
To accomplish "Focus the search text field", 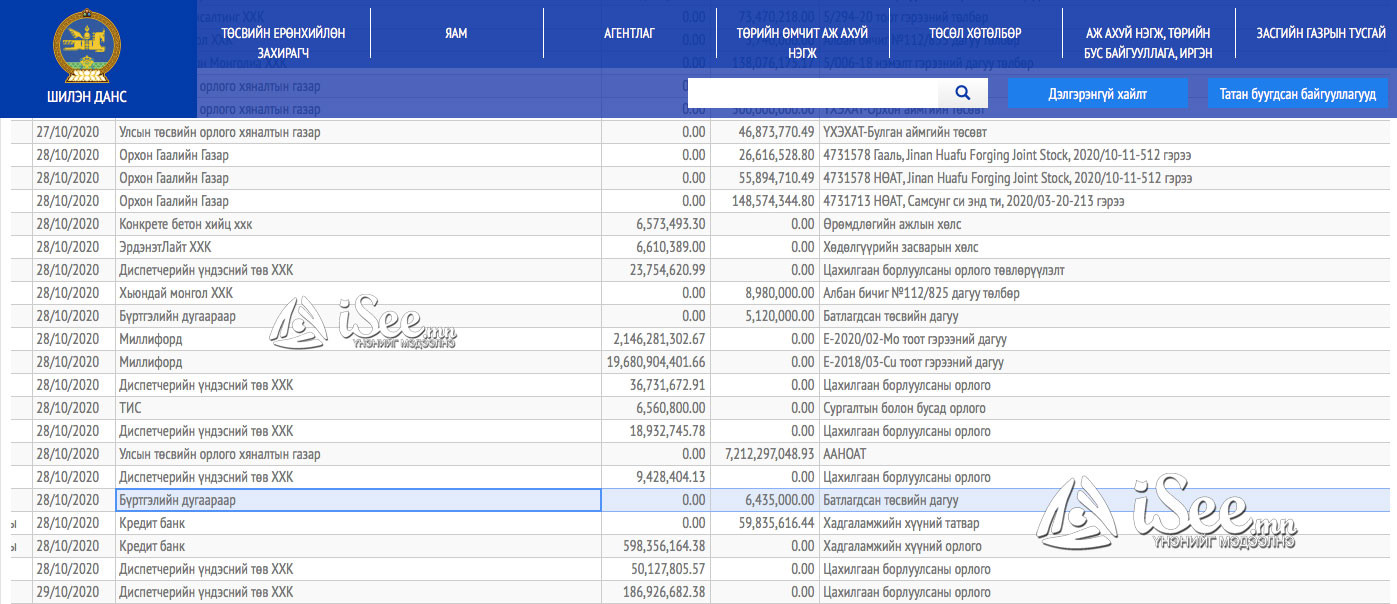I will click(813, 93).
